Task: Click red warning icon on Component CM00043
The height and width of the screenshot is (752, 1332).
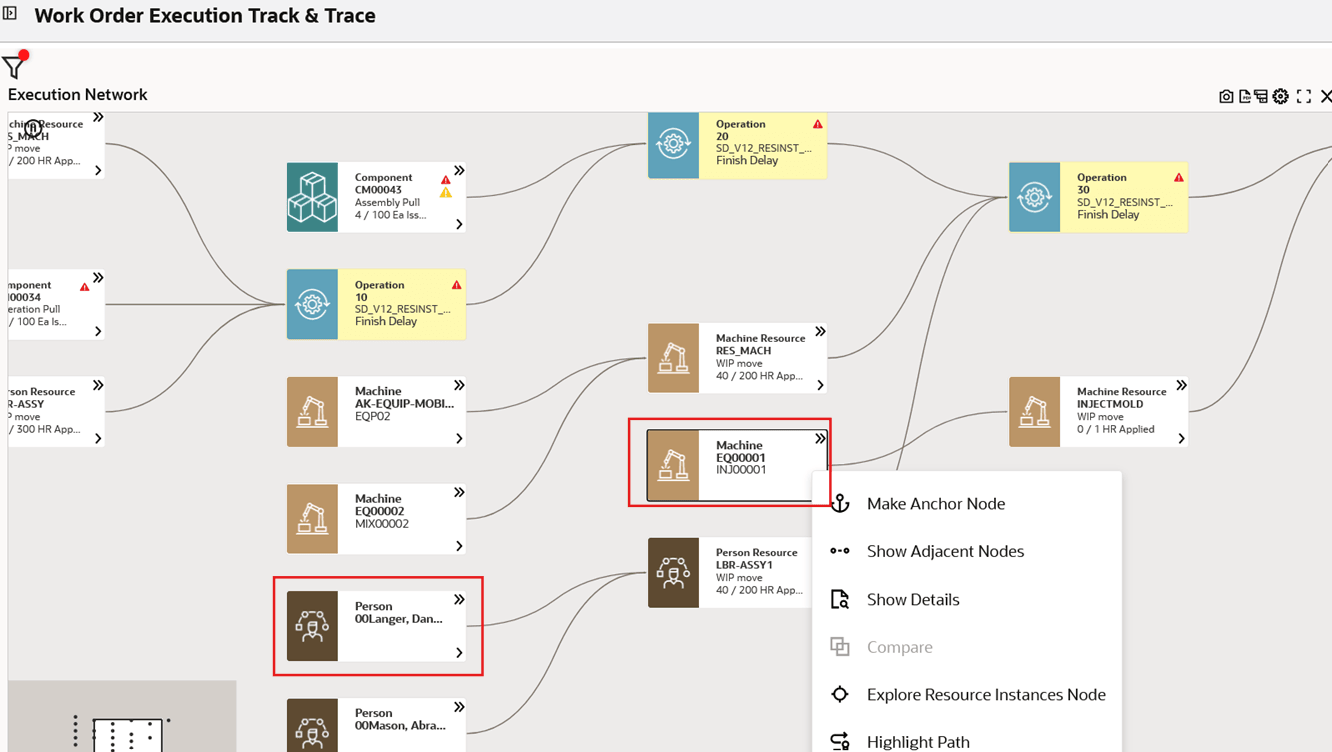Action: (446, 180)
